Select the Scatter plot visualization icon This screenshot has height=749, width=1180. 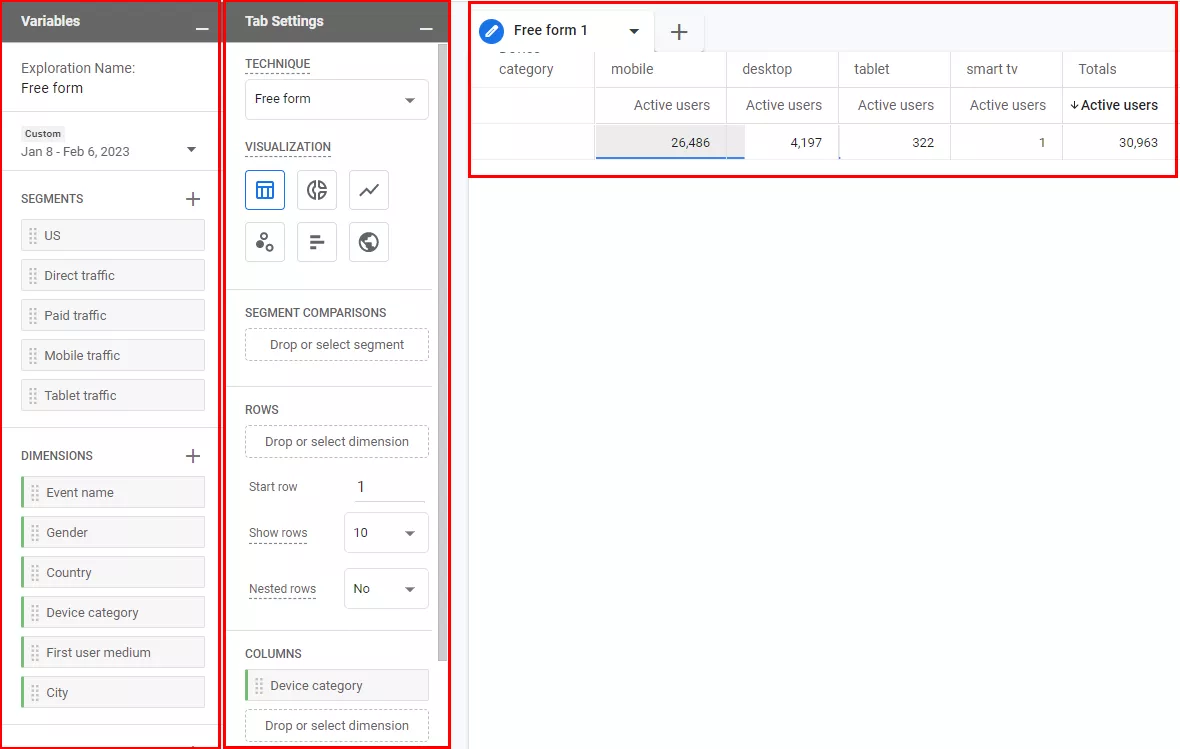click(x=265, y=242)
